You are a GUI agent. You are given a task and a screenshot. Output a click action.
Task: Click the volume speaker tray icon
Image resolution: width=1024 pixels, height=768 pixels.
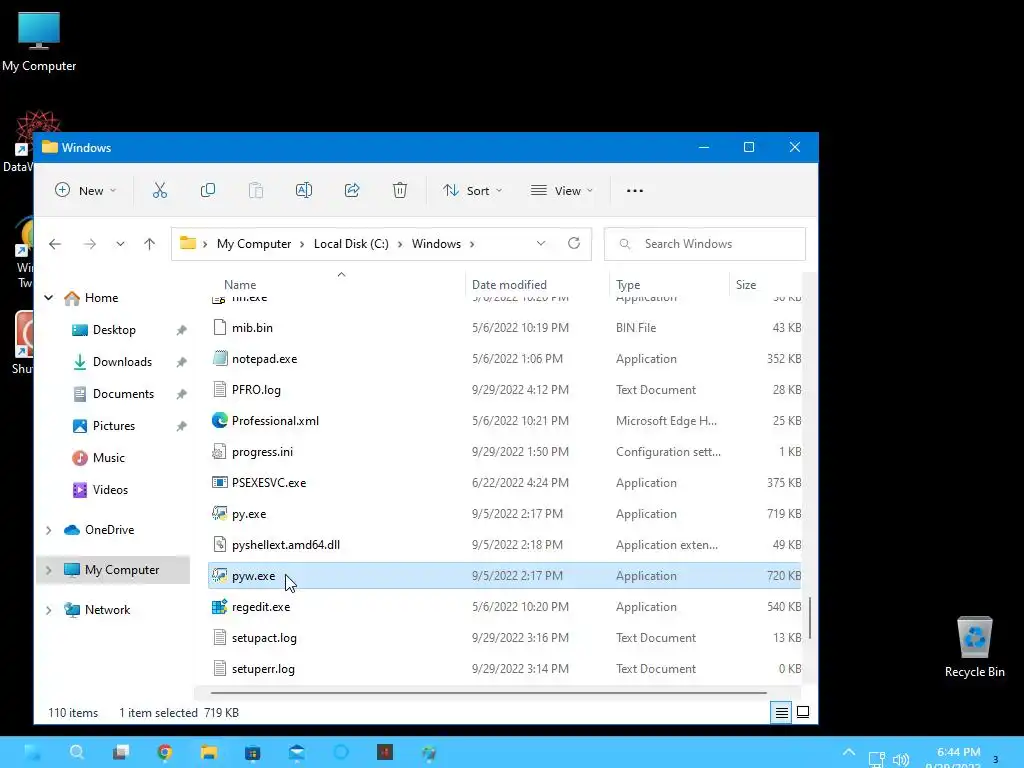pyautogui.click(x=901, y=760)
